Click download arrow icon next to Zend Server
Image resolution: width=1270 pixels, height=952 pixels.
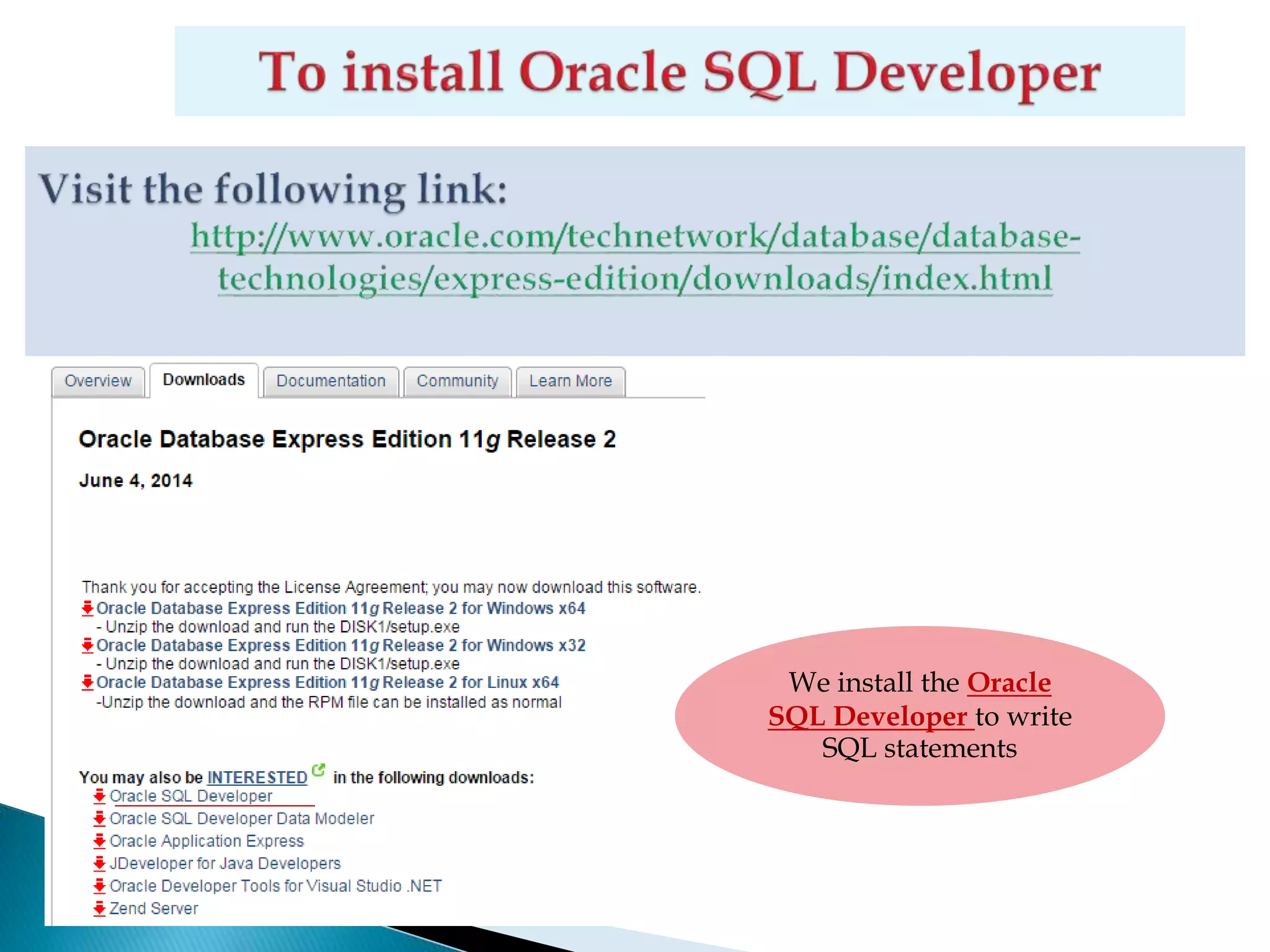99,909
